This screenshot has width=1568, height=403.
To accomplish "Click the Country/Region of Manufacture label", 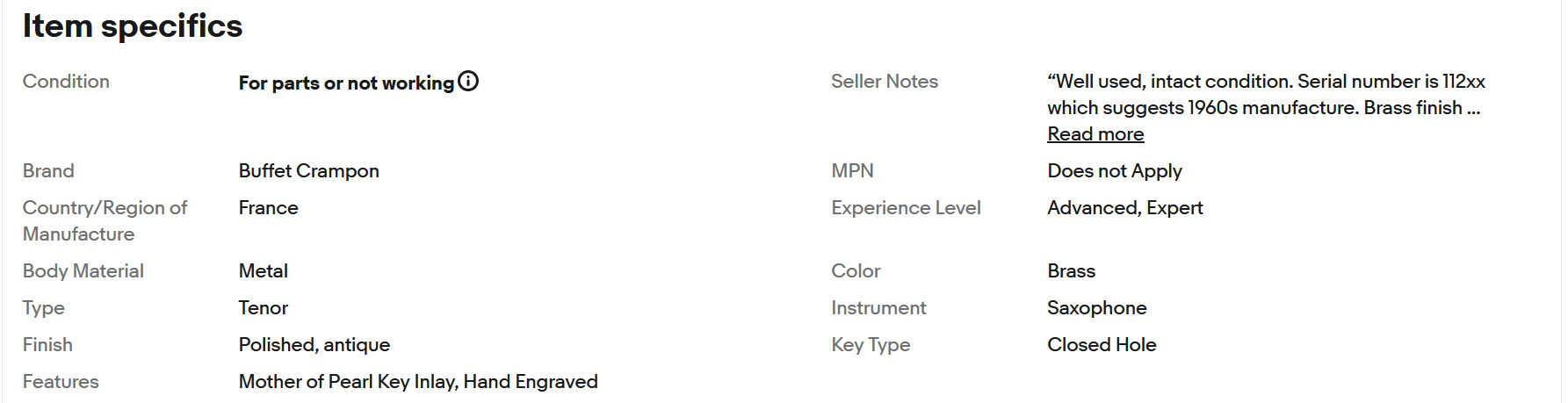I will click(105, 221).
